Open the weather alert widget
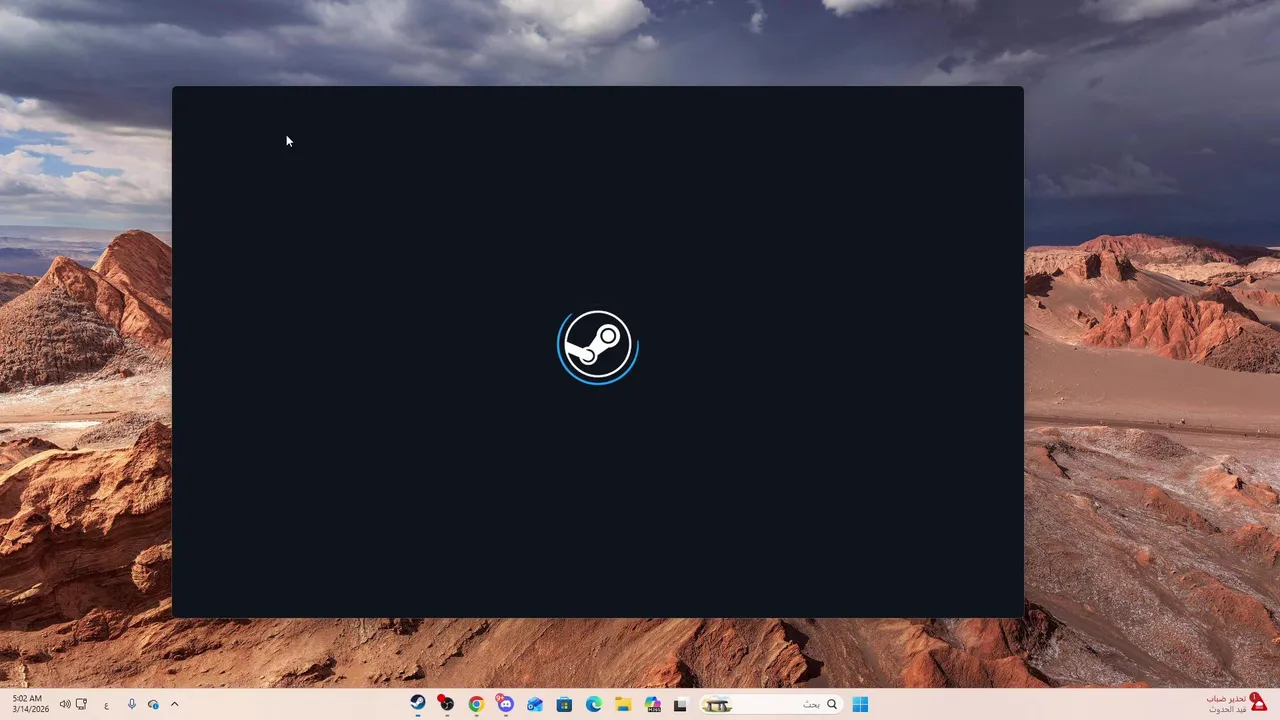The image size is (1280, 720). [x=1237, y=704]
